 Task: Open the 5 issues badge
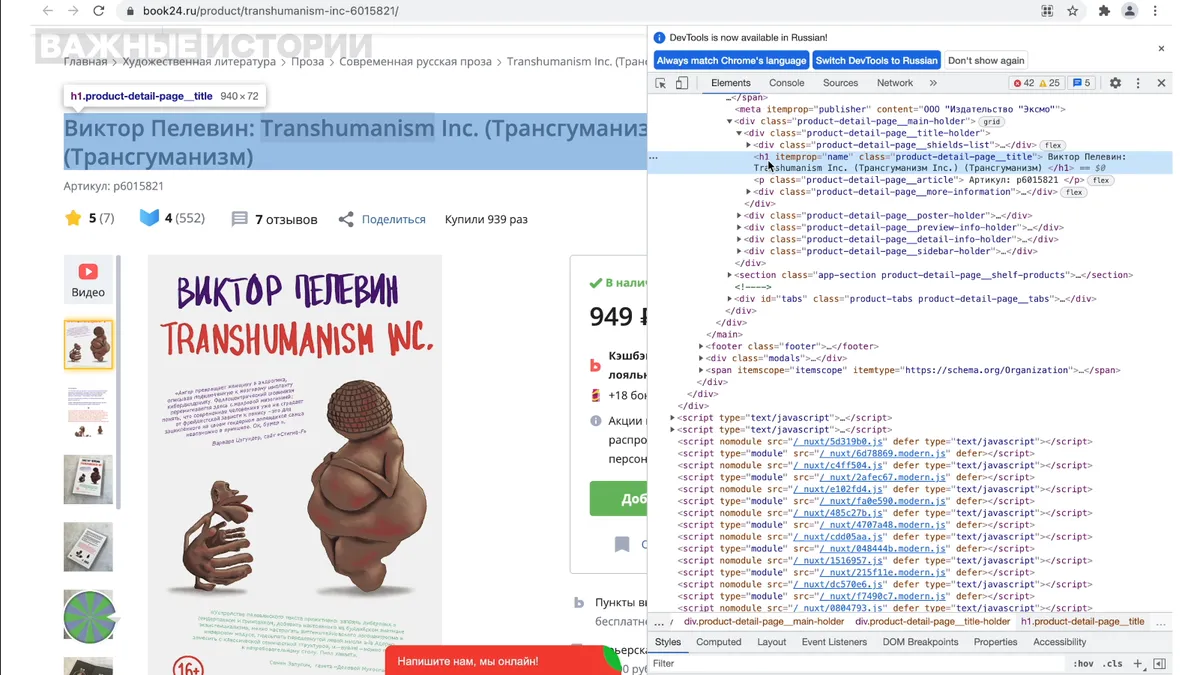(x=1082, y=83)
